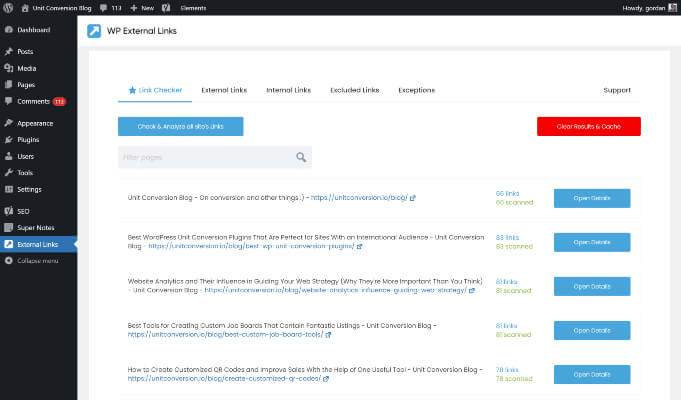Image resolution: width=681 pixels, height=400 pixels.
Task: Click the search magnifier icon in filter box
Action: click(x=301, y=157)
